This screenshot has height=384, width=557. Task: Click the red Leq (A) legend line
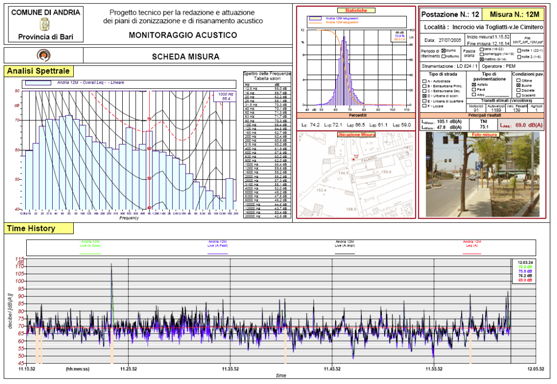tap(472, 253)
